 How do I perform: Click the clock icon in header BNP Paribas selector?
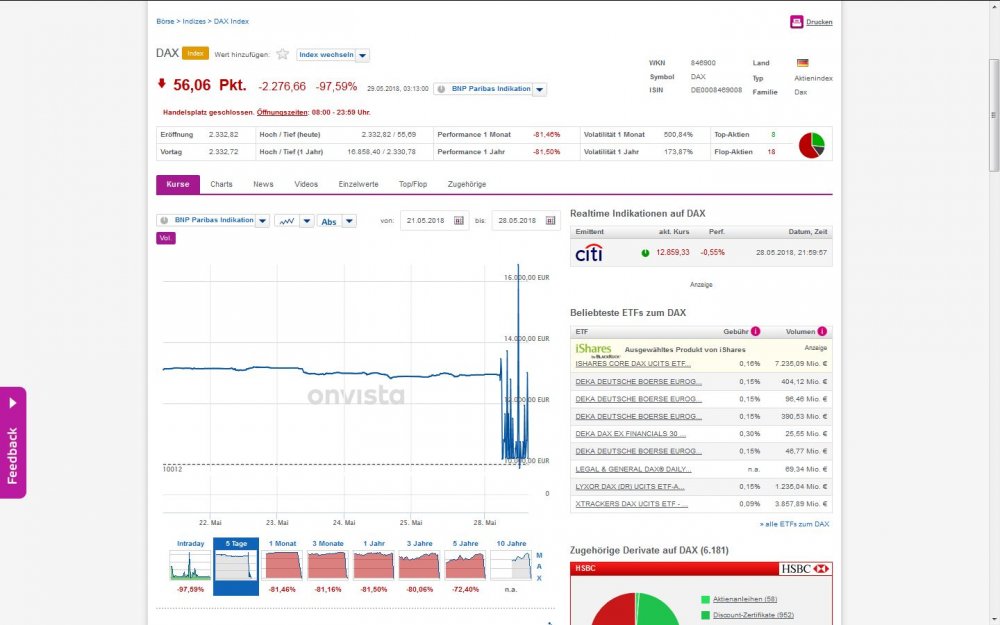point(441,89)
